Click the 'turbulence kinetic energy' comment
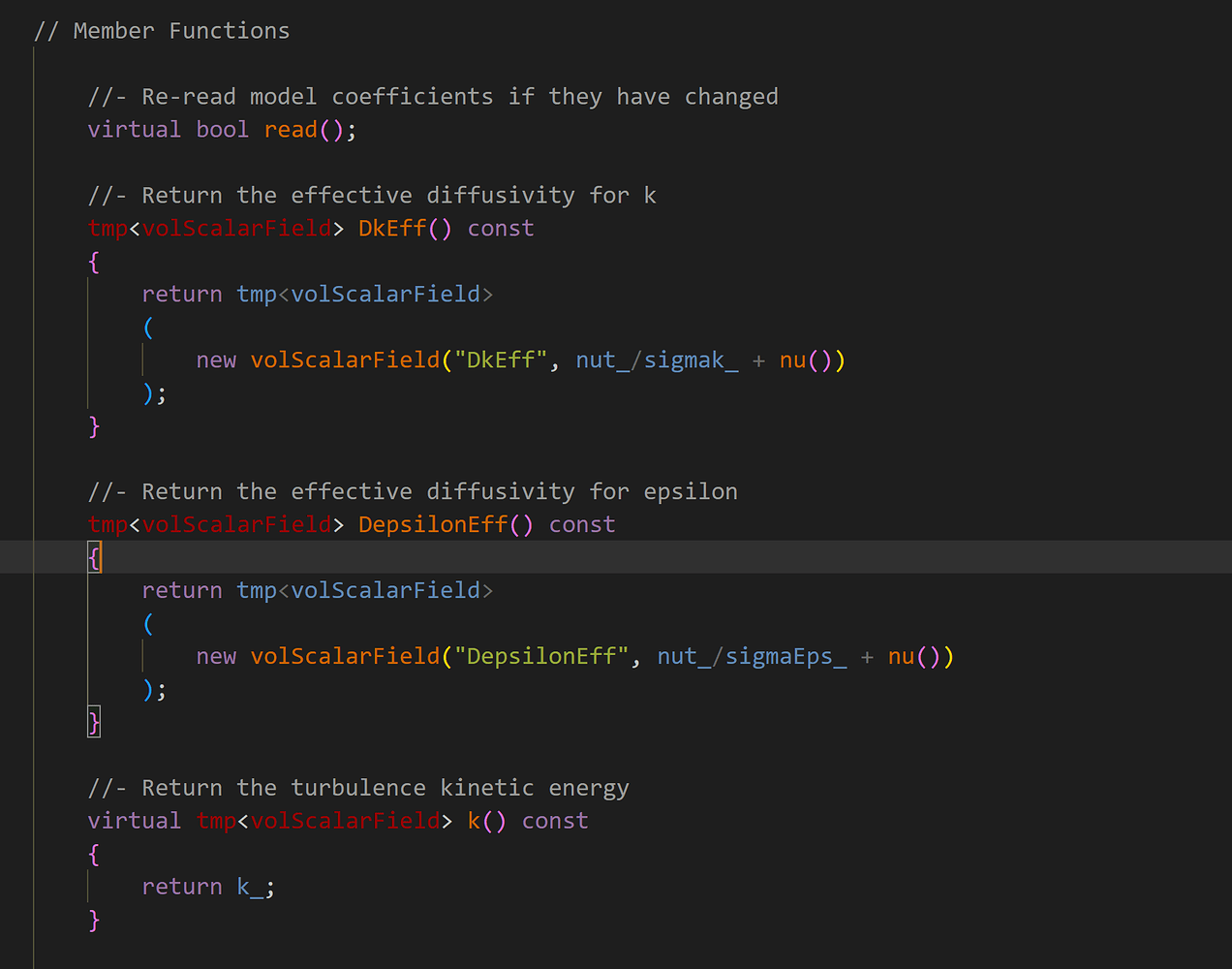 click(358, 789)
